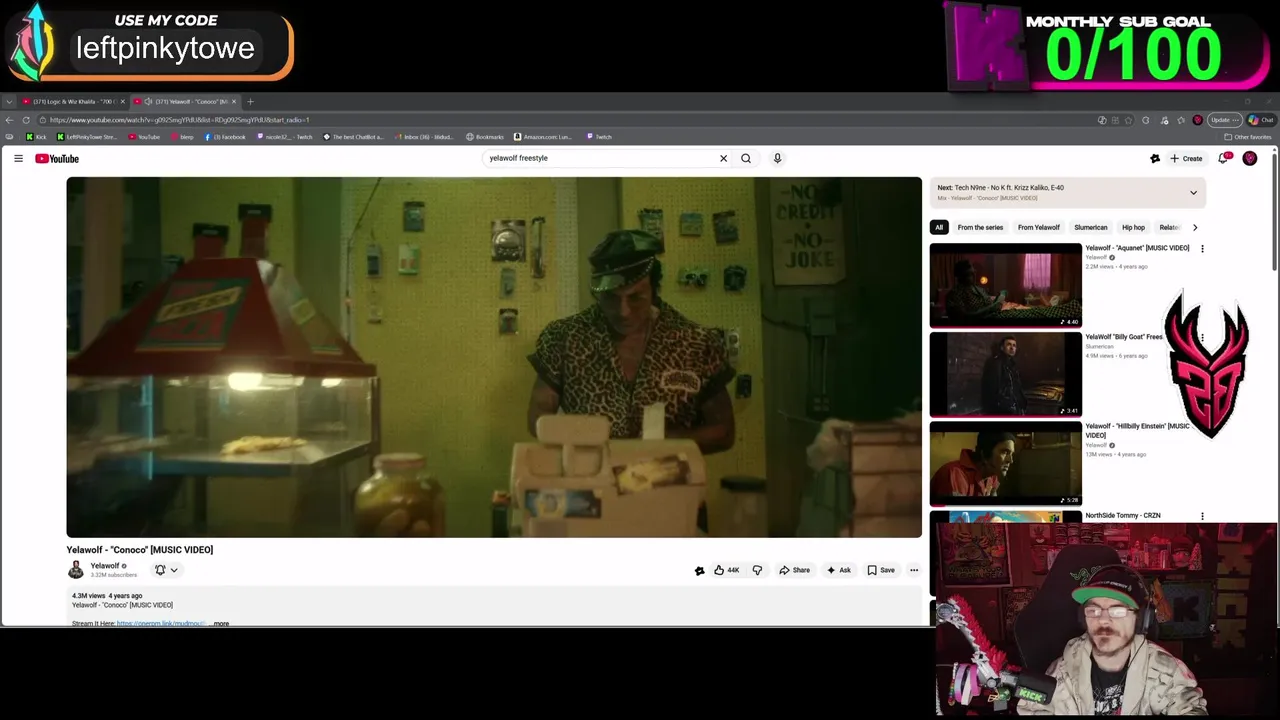1280x720 pixels.
Task: Open the YouTube hamburger guide menu
Action: tap(18, 158)
